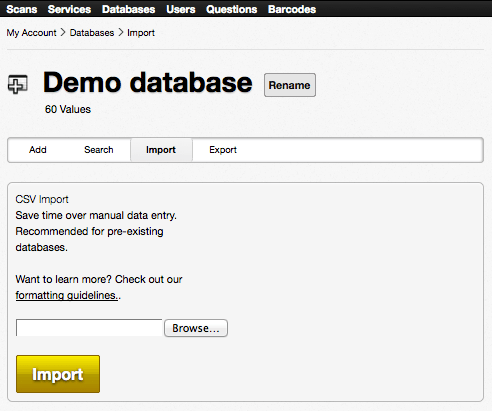Switch to the Export tab
492x411 pixels.
pyautogui.click(x=223, y=150)
